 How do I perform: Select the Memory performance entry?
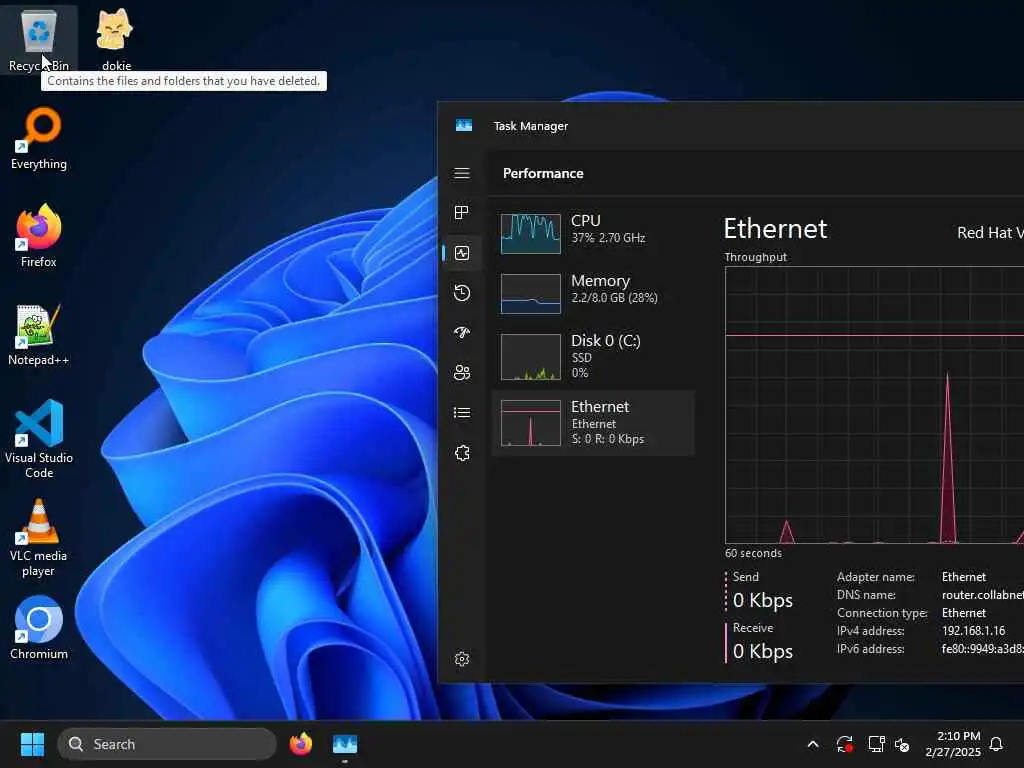pyautogui.click(x=593, y=293)
